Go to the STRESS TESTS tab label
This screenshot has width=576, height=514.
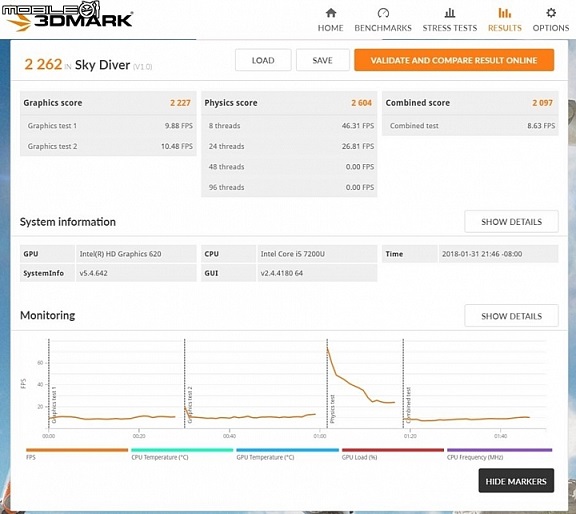pos(450,28)
